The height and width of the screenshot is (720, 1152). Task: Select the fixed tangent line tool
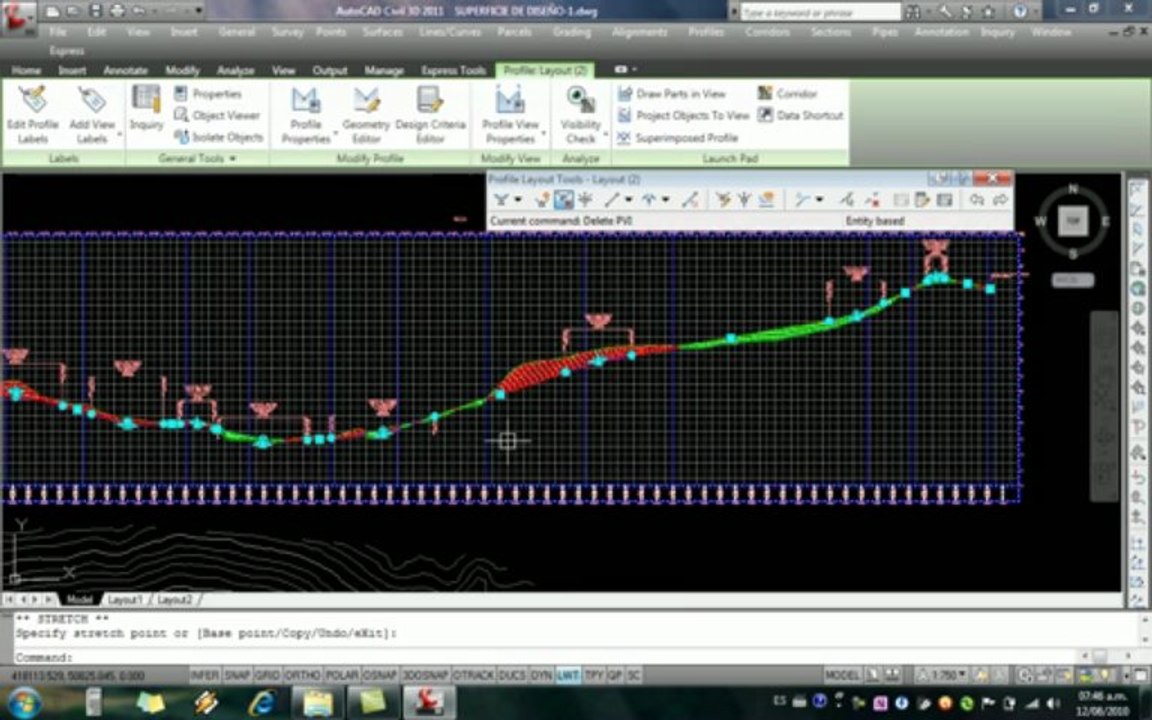(612, 199)
